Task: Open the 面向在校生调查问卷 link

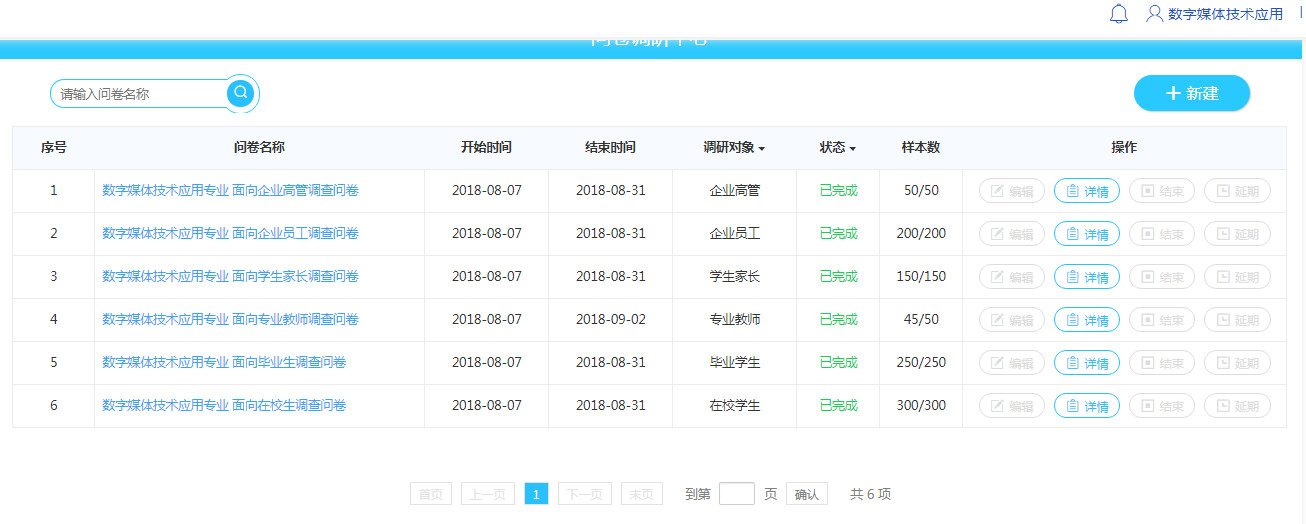Action: coord(224,406)
